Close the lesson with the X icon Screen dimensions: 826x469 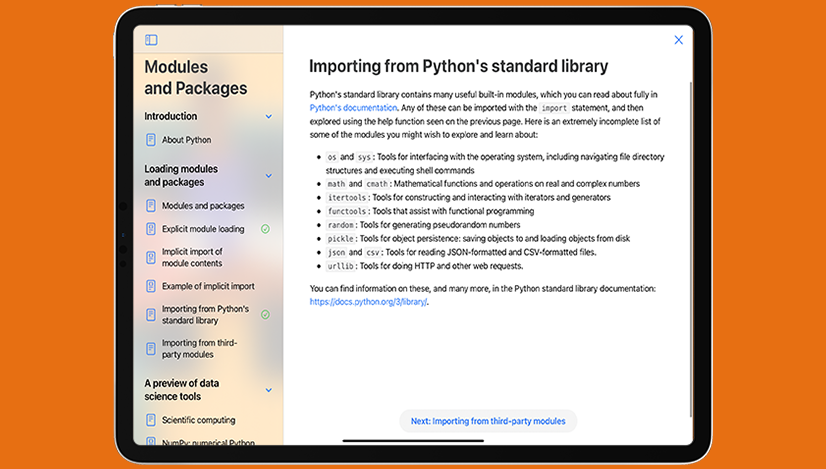(x=678, y=40)
